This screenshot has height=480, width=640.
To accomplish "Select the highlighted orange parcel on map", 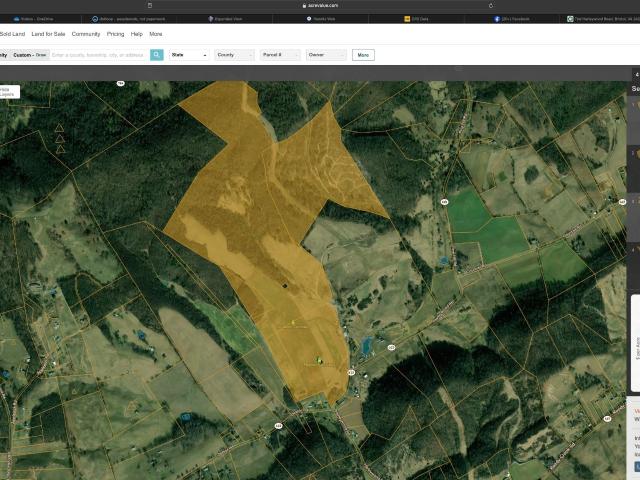I will (x=260, y=220).
